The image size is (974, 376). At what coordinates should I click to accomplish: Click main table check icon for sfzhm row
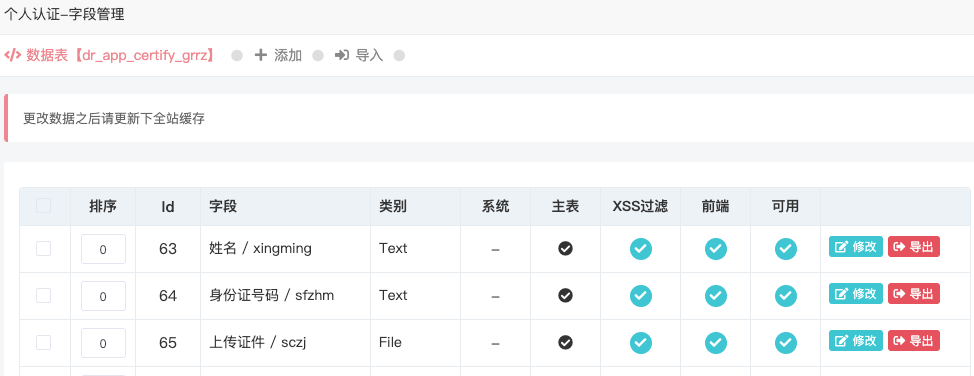pyautogui.click(x=565, y=296)
